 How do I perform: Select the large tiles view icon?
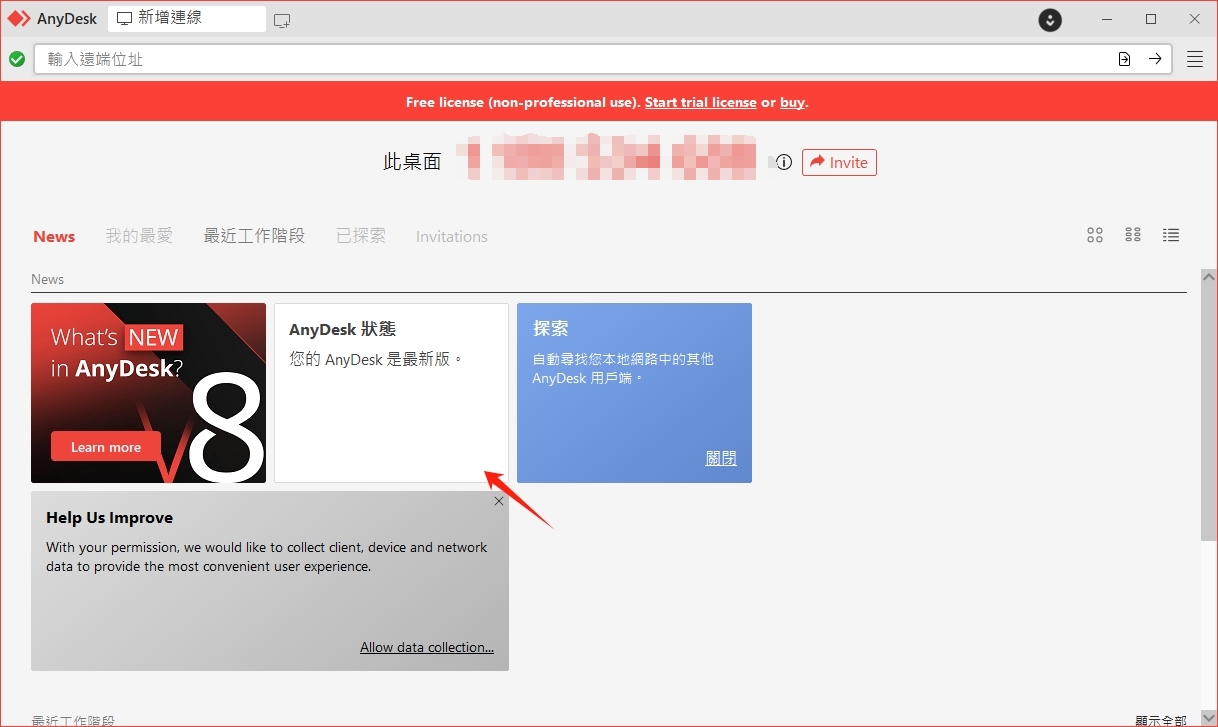[1095, 235]
